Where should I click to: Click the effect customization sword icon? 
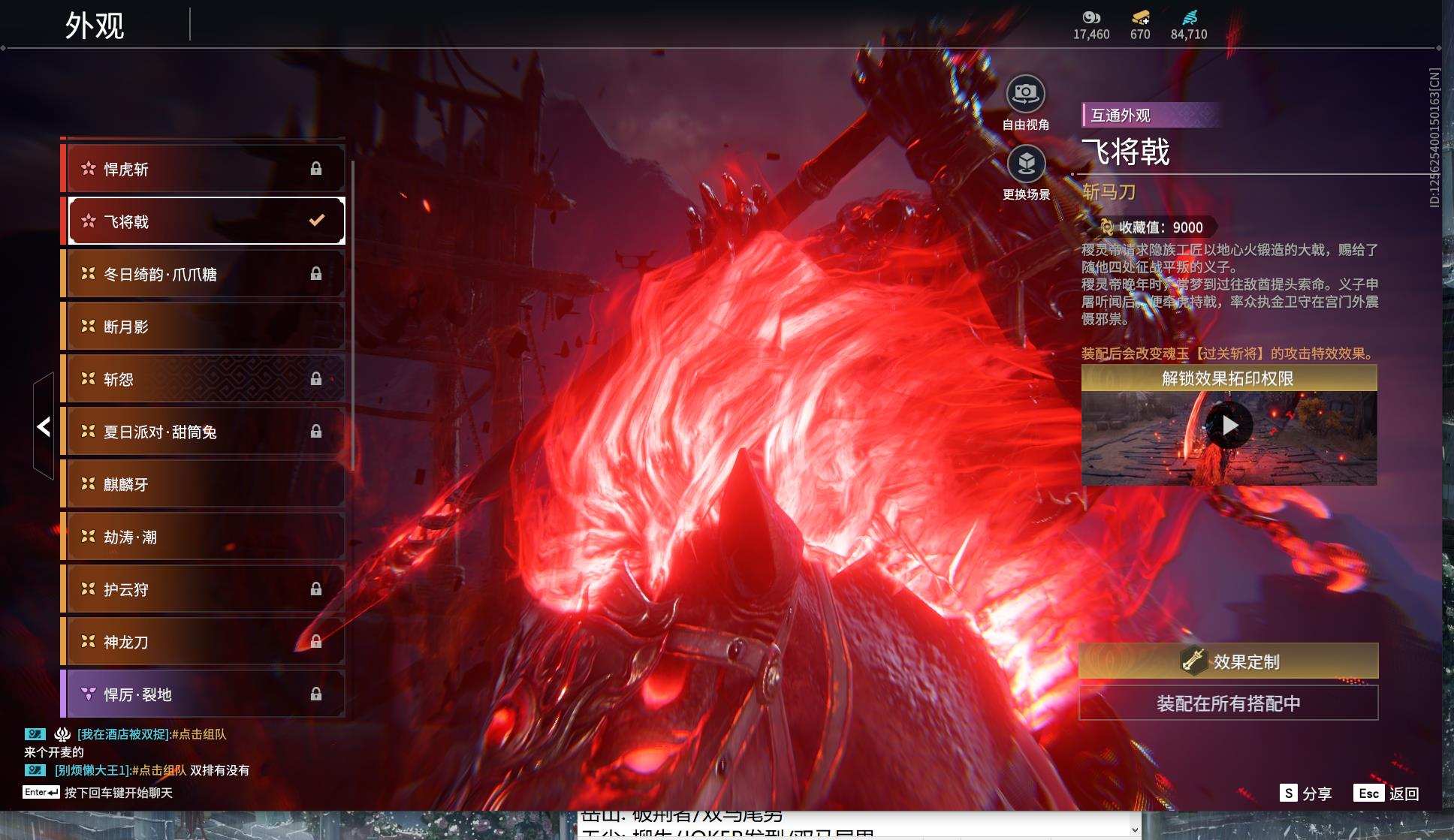pos(1193,661)
